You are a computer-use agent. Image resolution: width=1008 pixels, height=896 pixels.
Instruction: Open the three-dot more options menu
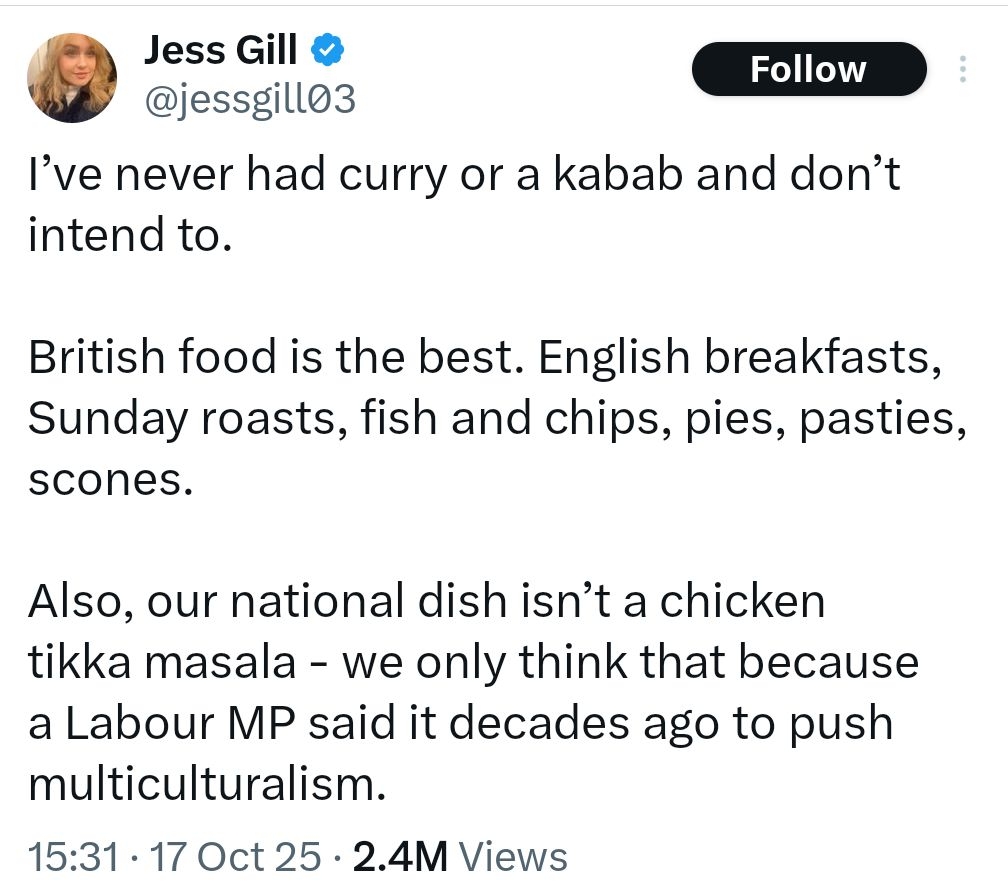[x=962, y=69]
